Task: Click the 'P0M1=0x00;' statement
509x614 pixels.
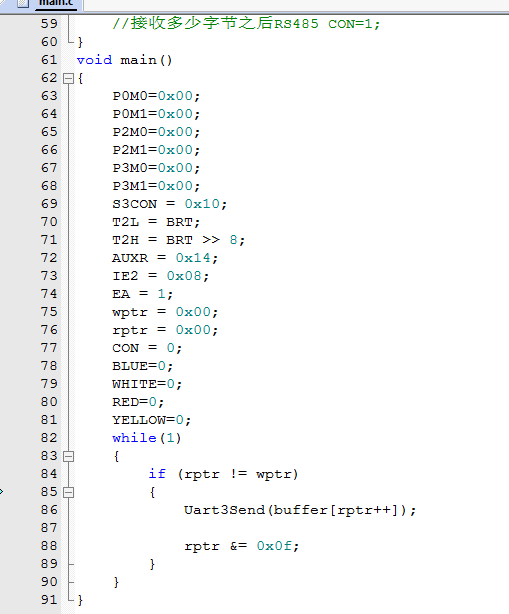Action: point(156,114)
